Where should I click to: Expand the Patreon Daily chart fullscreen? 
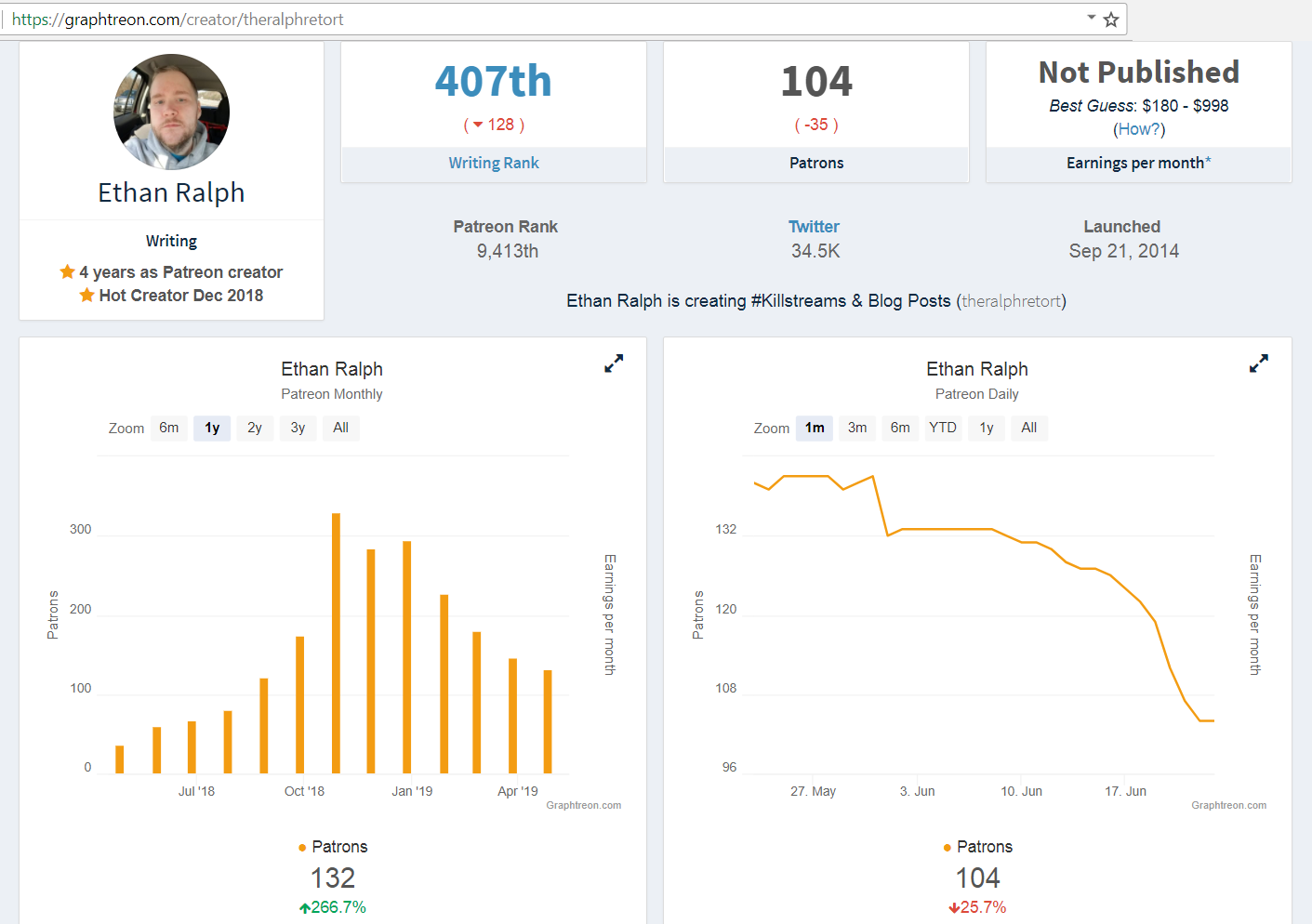(x=1259, y=363)
